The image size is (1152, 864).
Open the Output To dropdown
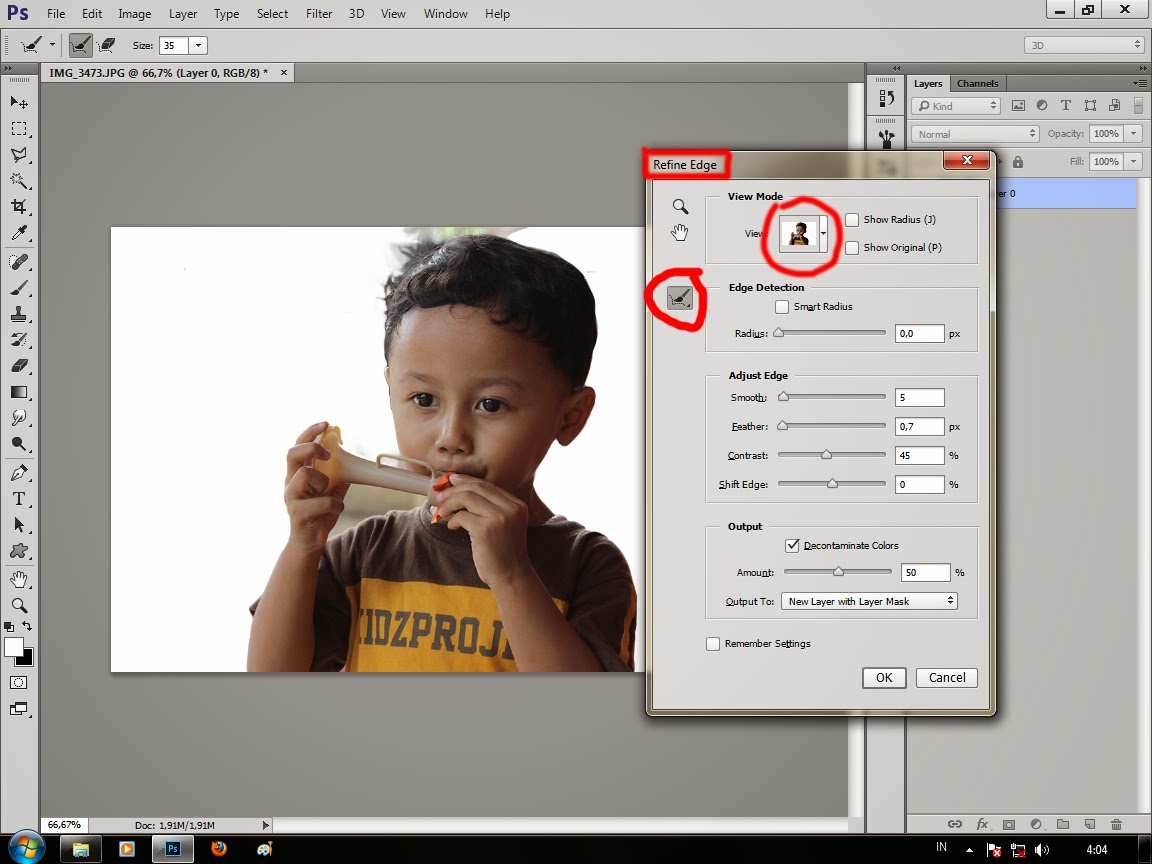869,601
